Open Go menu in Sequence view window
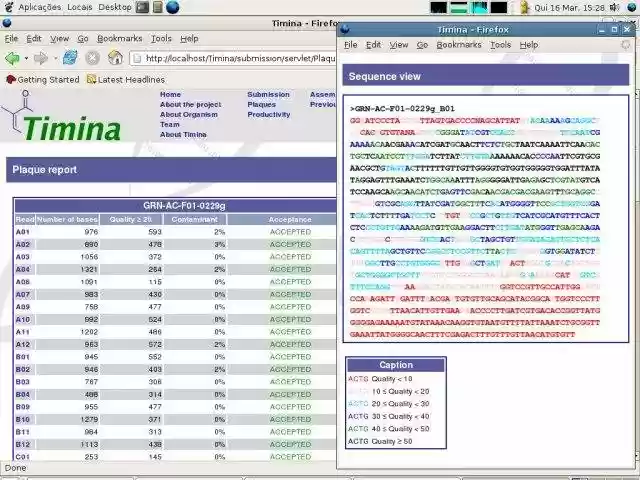This screenshot has height=480, width=640. (x=422, y=45)
